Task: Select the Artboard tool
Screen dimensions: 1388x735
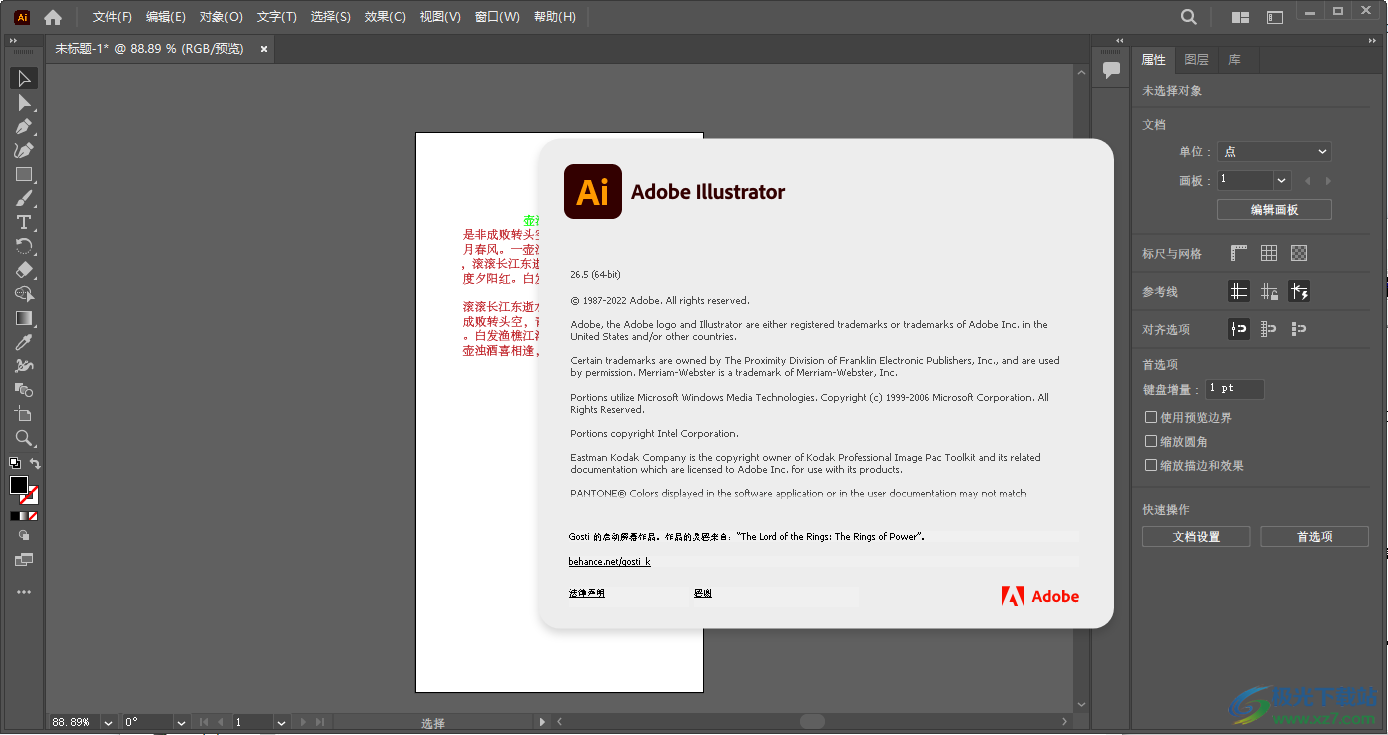Action: coord(24,414)
